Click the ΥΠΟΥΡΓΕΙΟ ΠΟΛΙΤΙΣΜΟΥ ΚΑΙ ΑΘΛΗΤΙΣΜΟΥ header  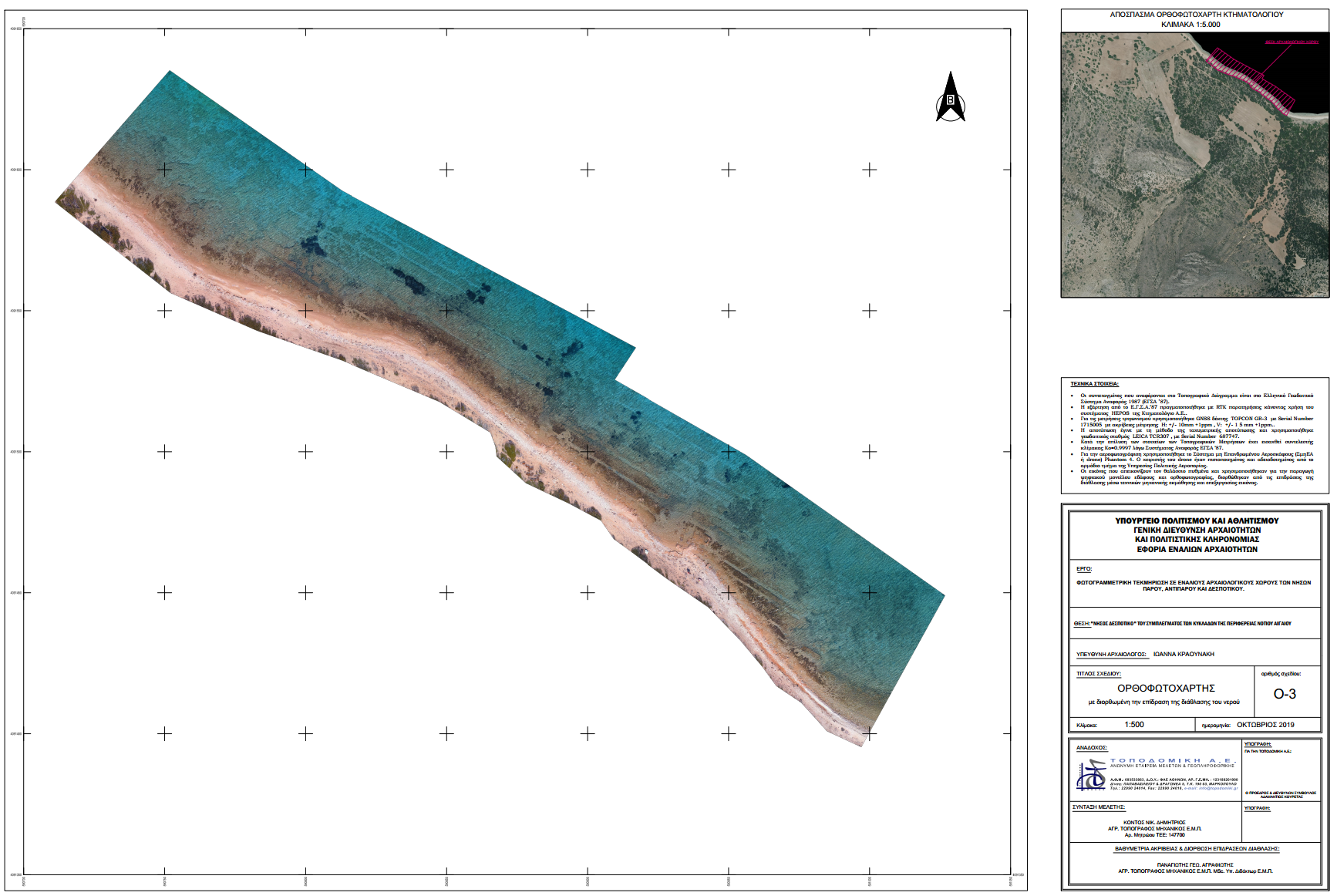click(x=1197, y=520)
